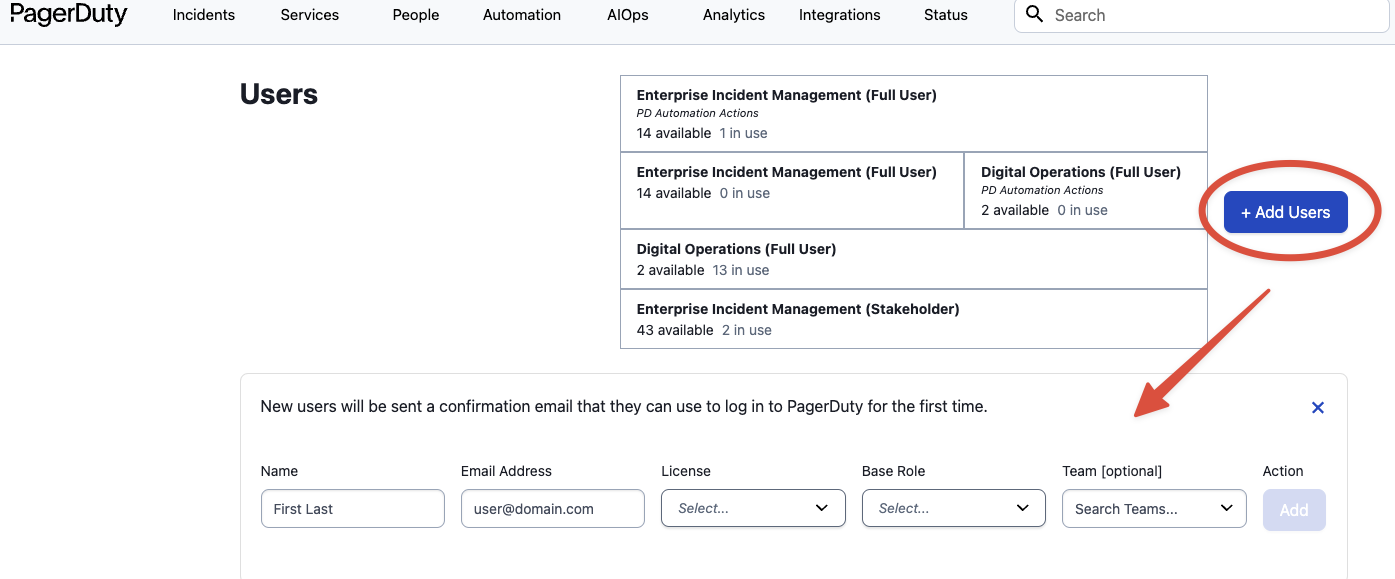Open the Automation menu
This screenshot has width=1395, height=579.
[x=522, y=15]
